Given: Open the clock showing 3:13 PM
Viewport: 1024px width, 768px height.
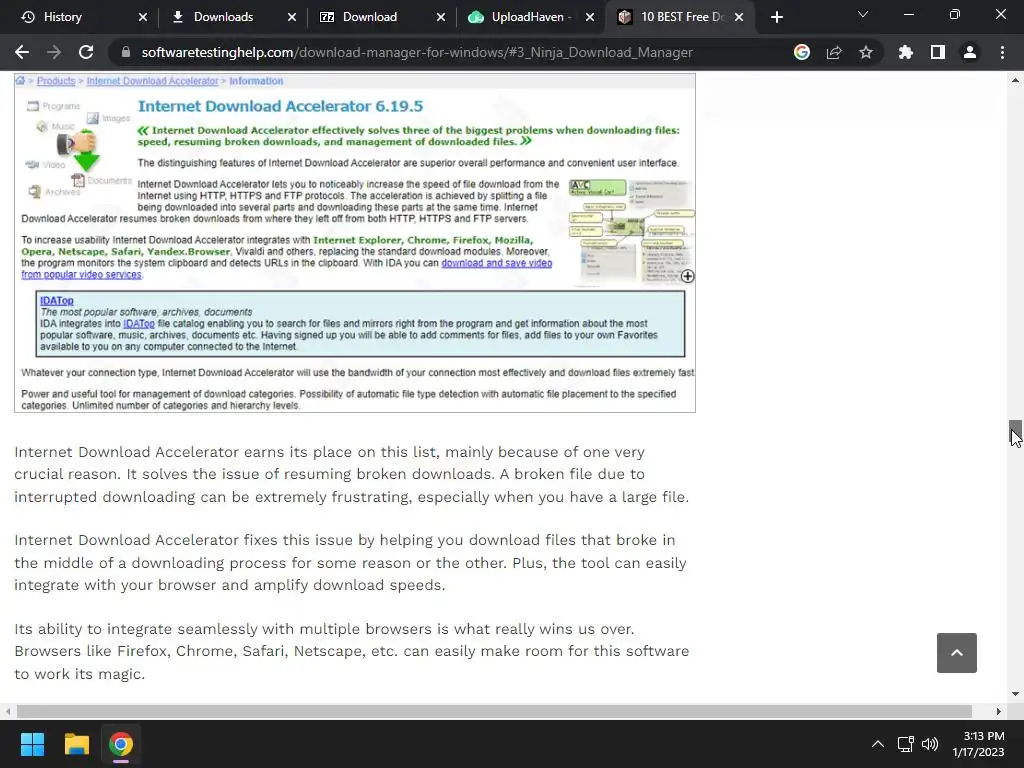Looking at the screenshot, I should tap(978, 744).
